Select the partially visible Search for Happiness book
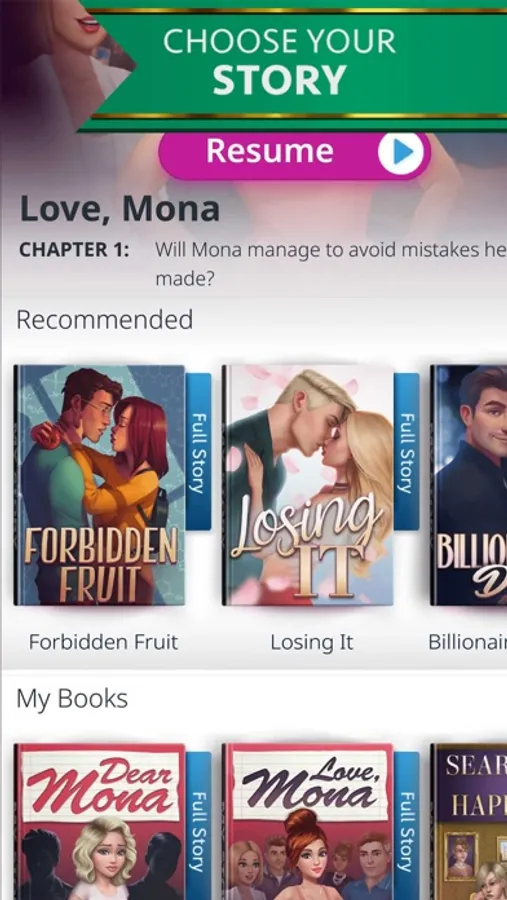The width and height of the screenshot is (507, 900). tap(469, 821)
